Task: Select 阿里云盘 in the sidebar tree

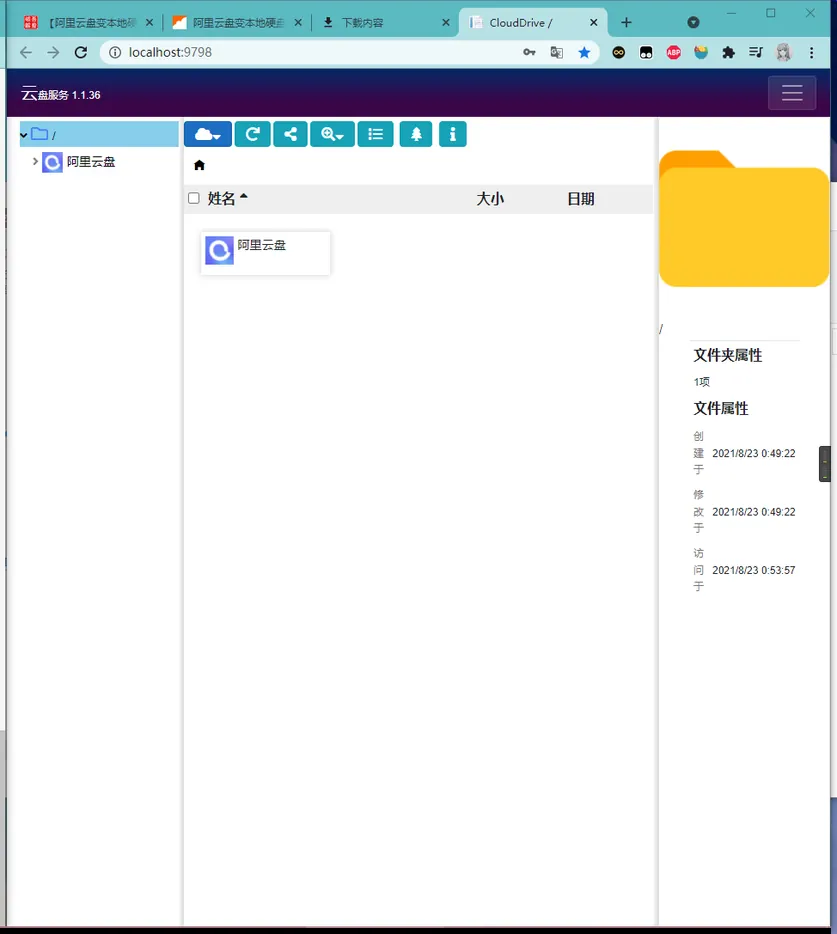Action: coord(91,161)
